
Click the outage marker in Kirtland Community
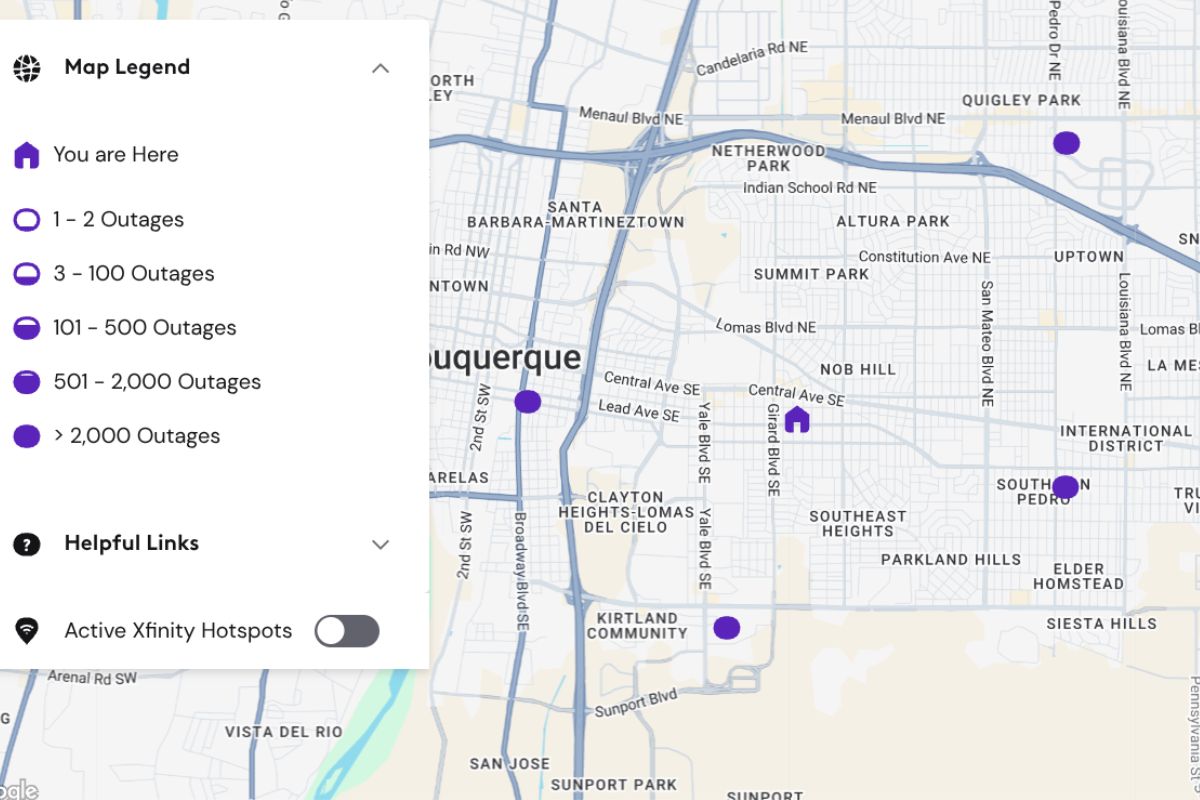[726, 627]
